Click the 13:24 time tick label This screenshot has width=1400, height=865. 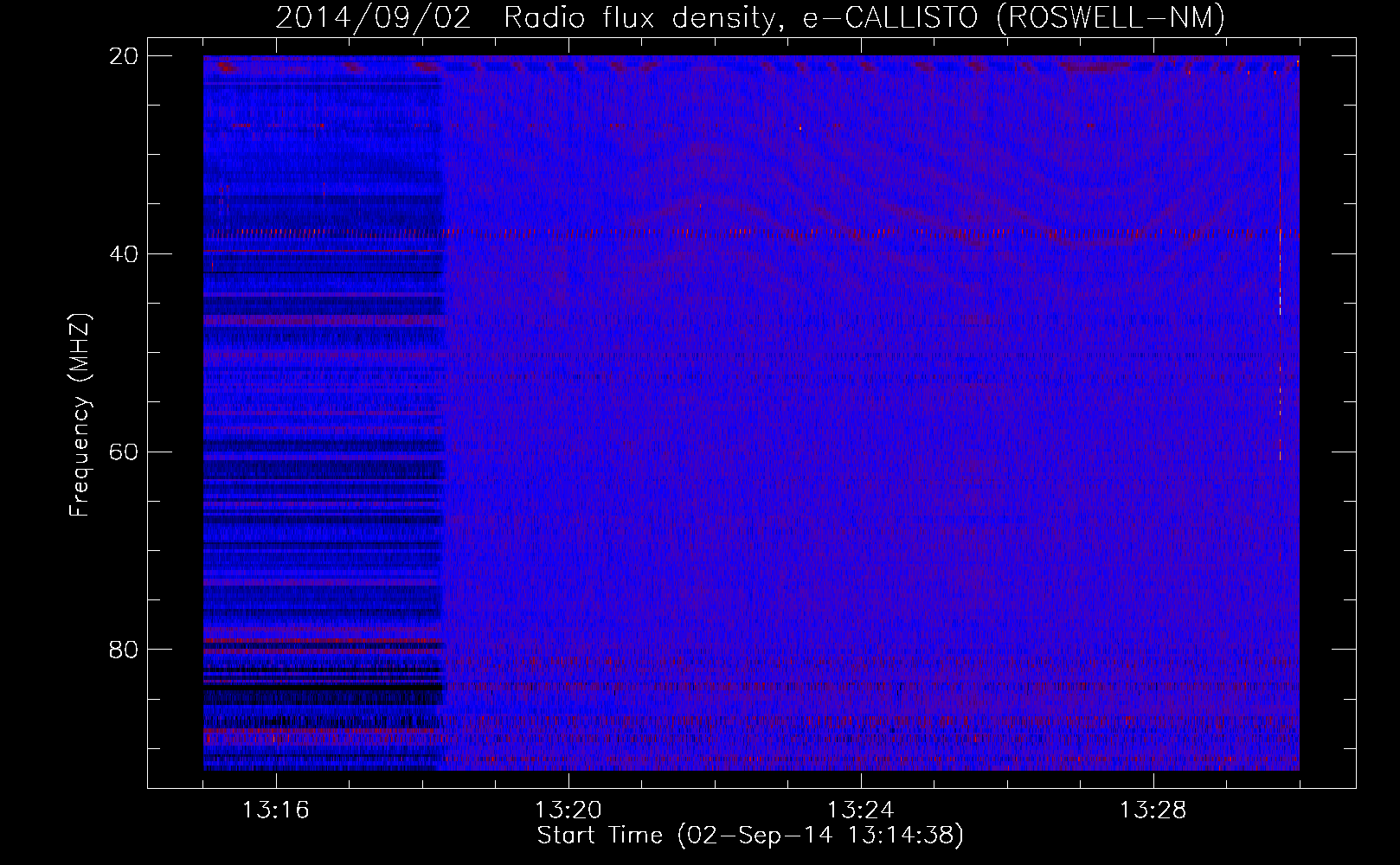[860, 811]
